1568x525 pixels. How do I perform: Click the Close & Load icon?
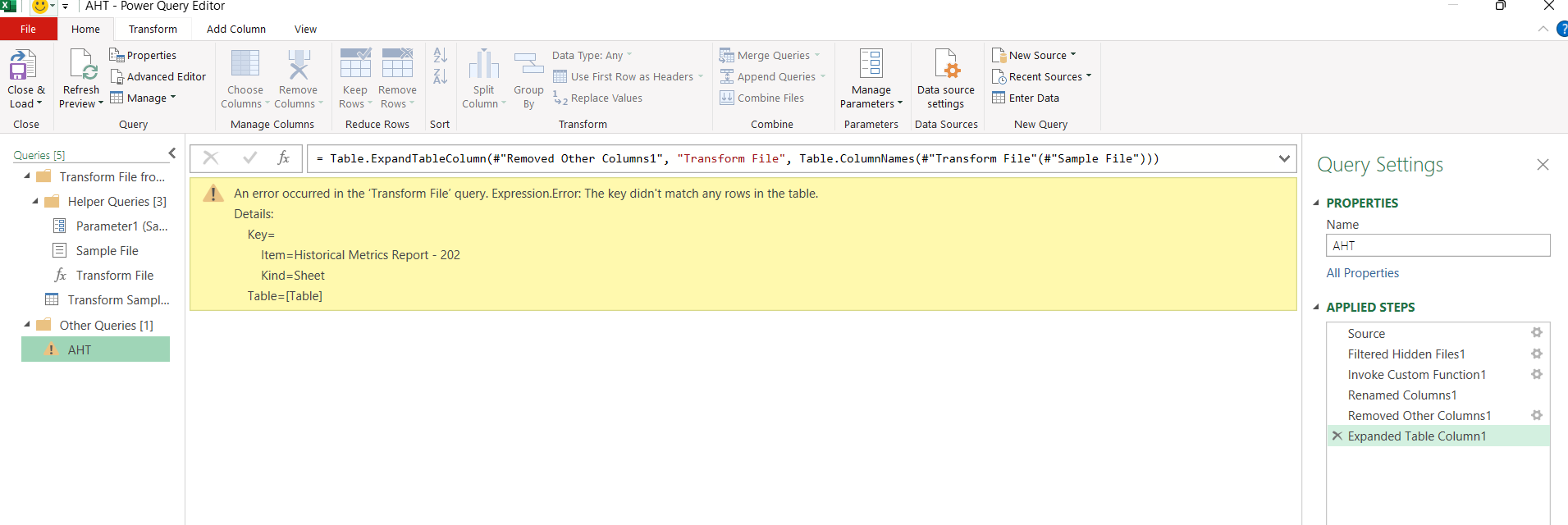coord(22,65)
